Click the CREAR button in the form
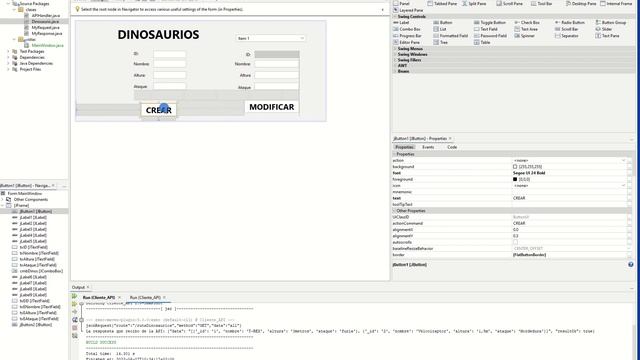This screenshot has height=360, width=640. [159, 110]
